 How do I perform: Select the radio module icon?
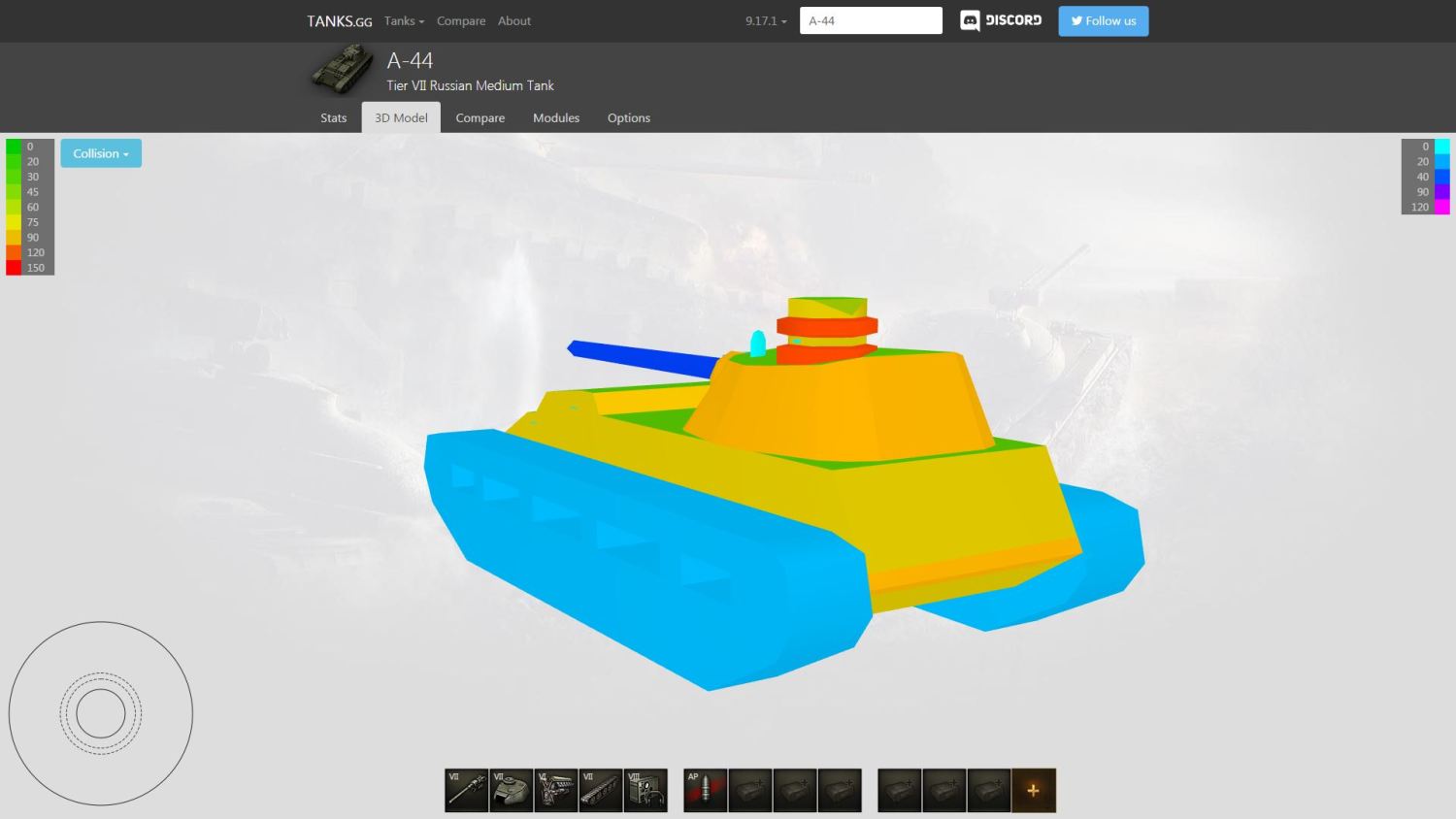pos(645,790)
